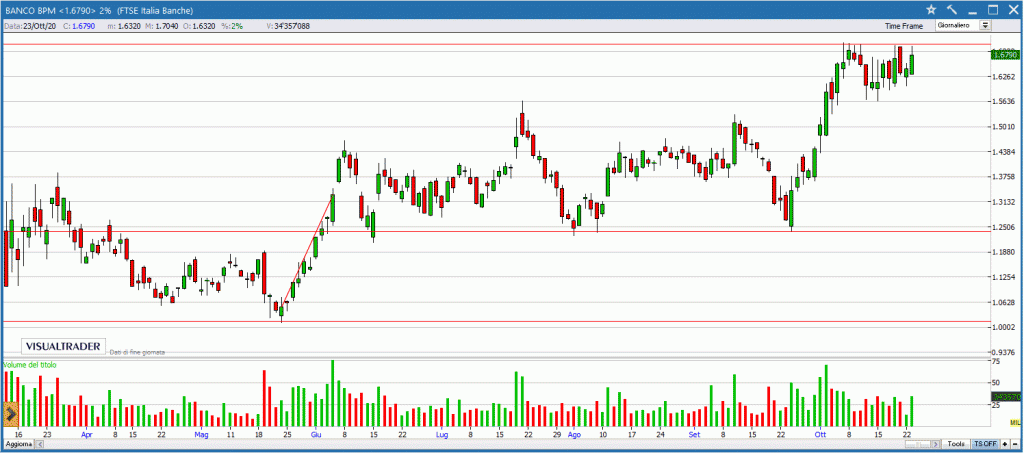
Task: Open the Tools menu button
Action: 956,444
